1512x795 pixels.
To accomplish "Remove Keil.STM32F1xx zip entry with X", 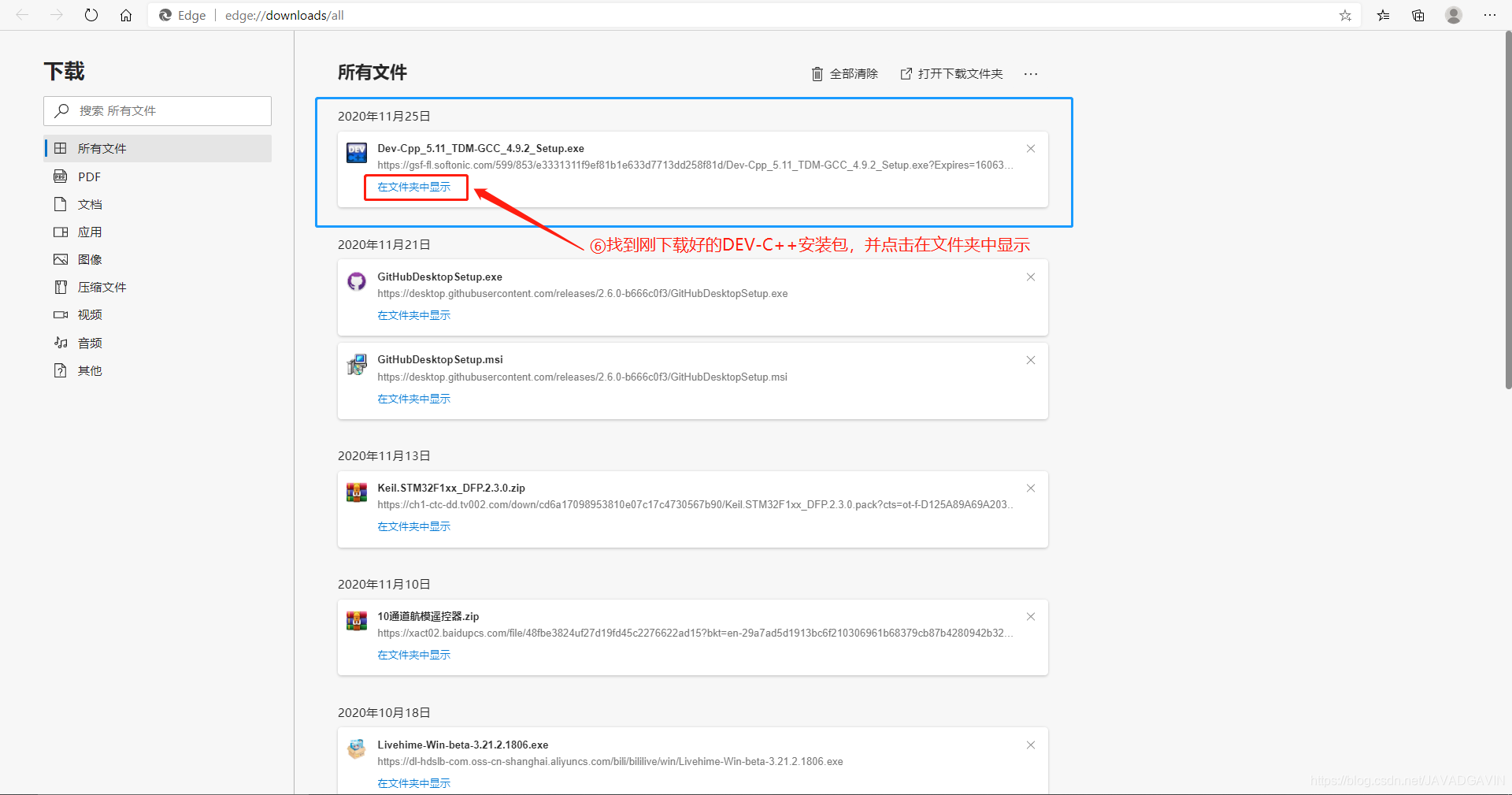I will pyautogui.click(x=1031, y=488).
